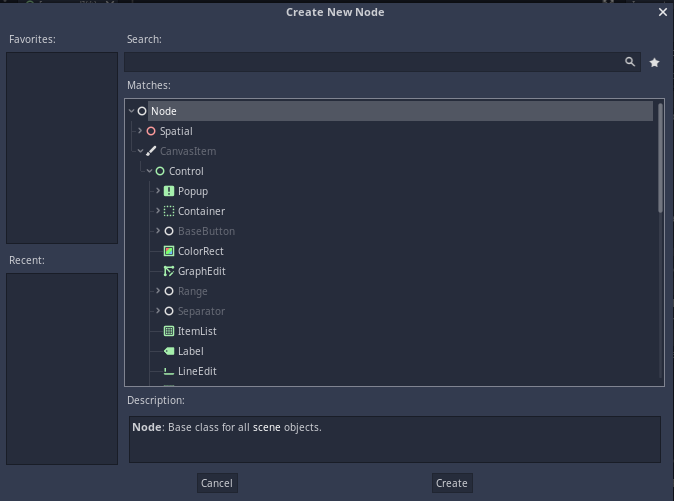Screen dimensions: 674x501
Task: Toggle favorite with the star icon
Action: click(654, 63)
